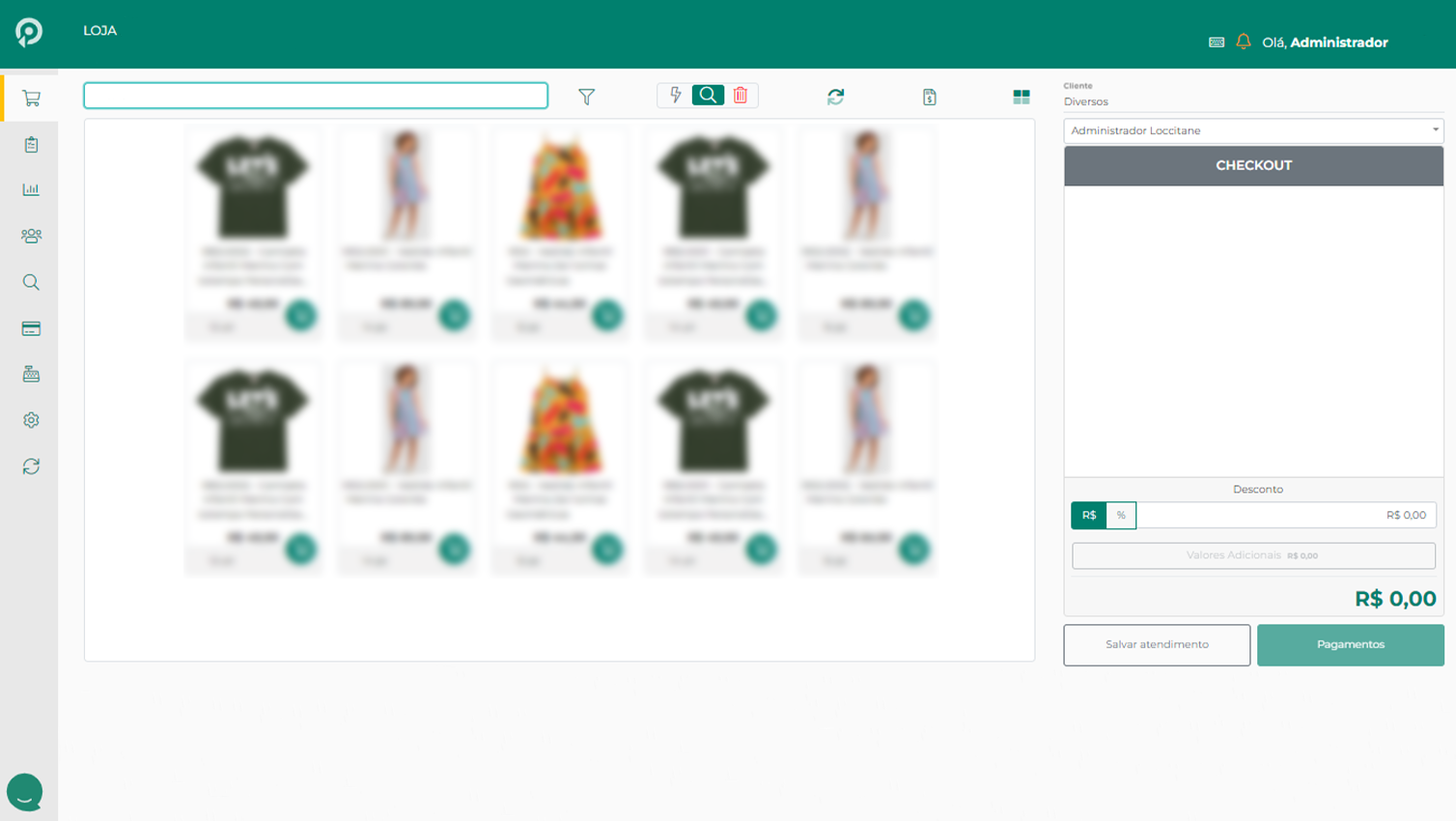Select the R$ discount type
1456x821 pixels.
coord(1088,516)
